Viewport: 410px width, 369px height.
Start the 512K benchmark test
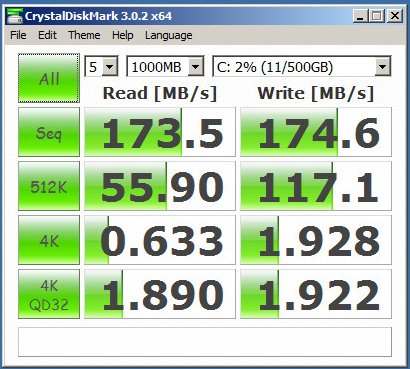[49, 186]
